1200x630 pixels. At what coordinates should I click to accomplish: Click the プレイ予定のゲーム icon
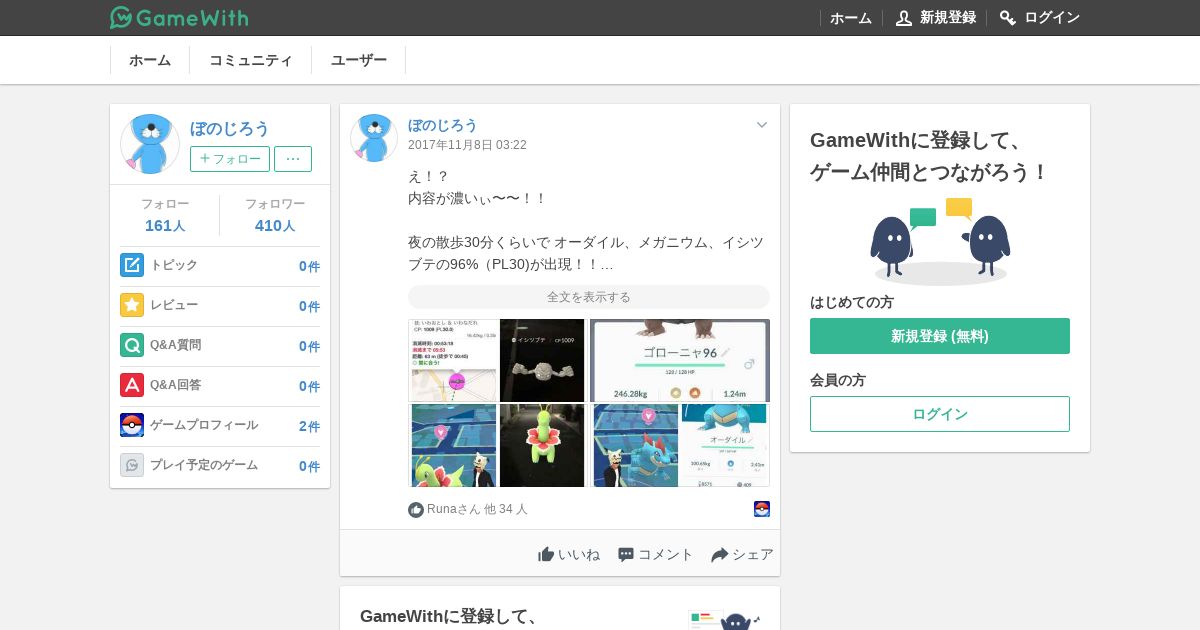point(132,465)
